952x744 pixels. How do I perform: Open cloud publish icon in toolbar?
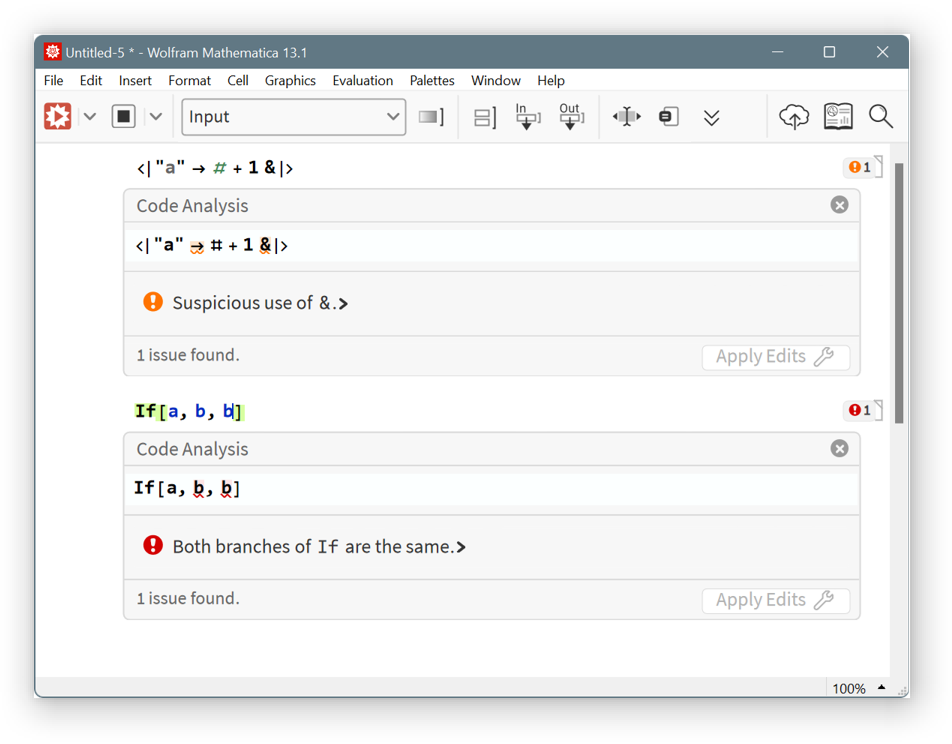coord(794,117)
